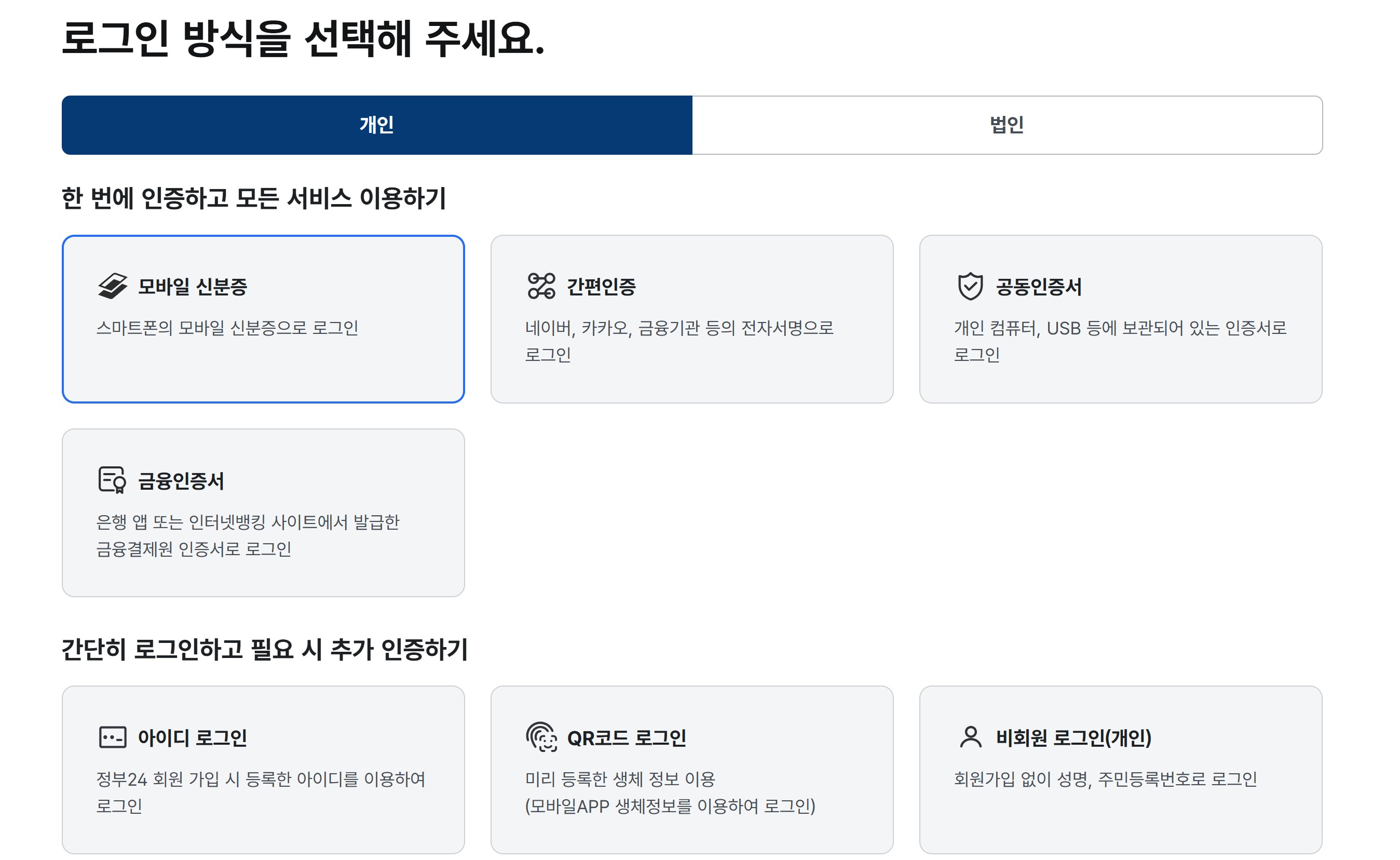Choose 비회원 로그인(개인) title
The width and height of the screenshot is (1400, 860).
click(x=1073, y=738)
